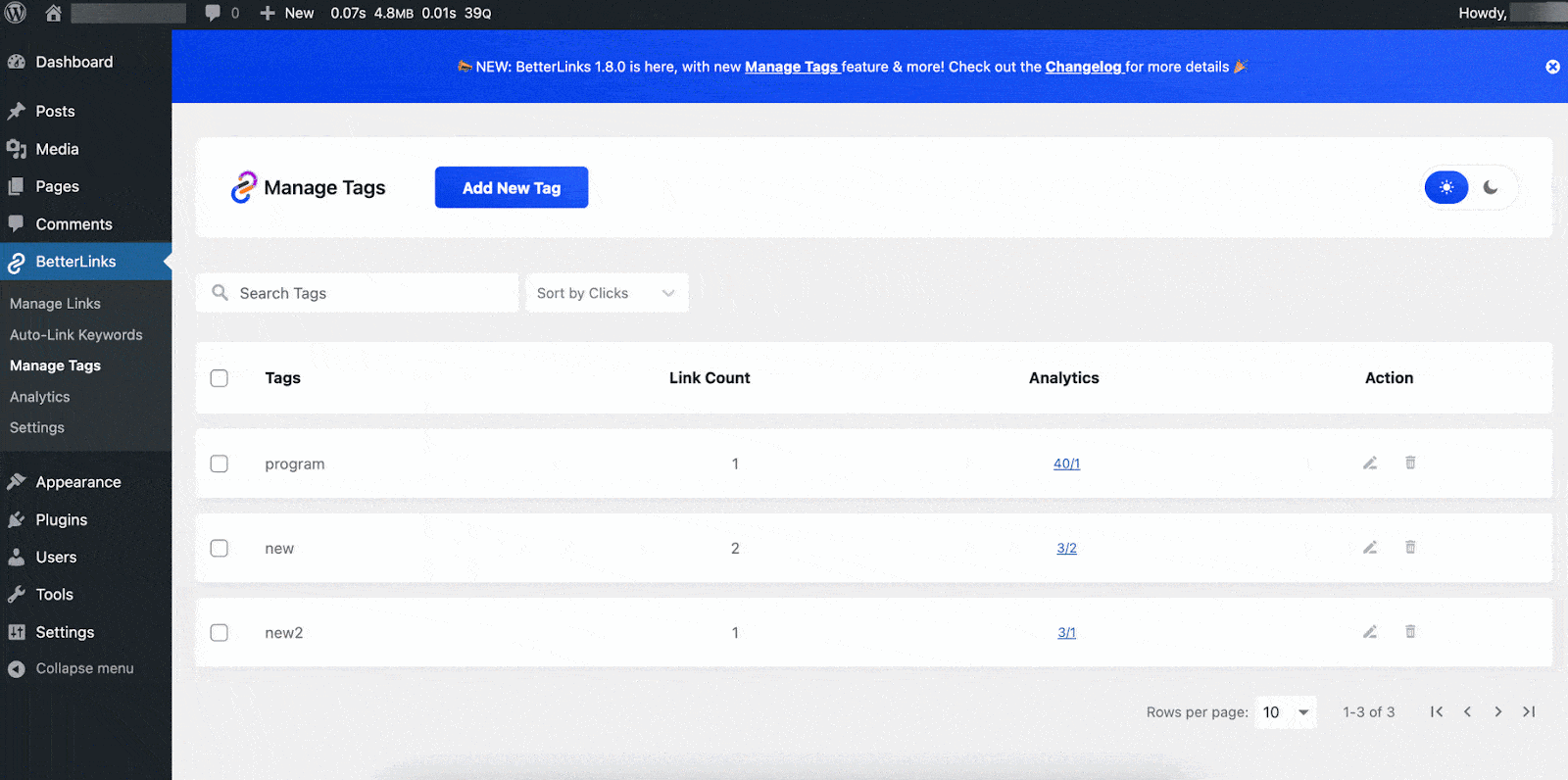Viewport: 1568px width, 780px height.
Task: Collapse the admin sidebar menu
Action: (85, 668)
